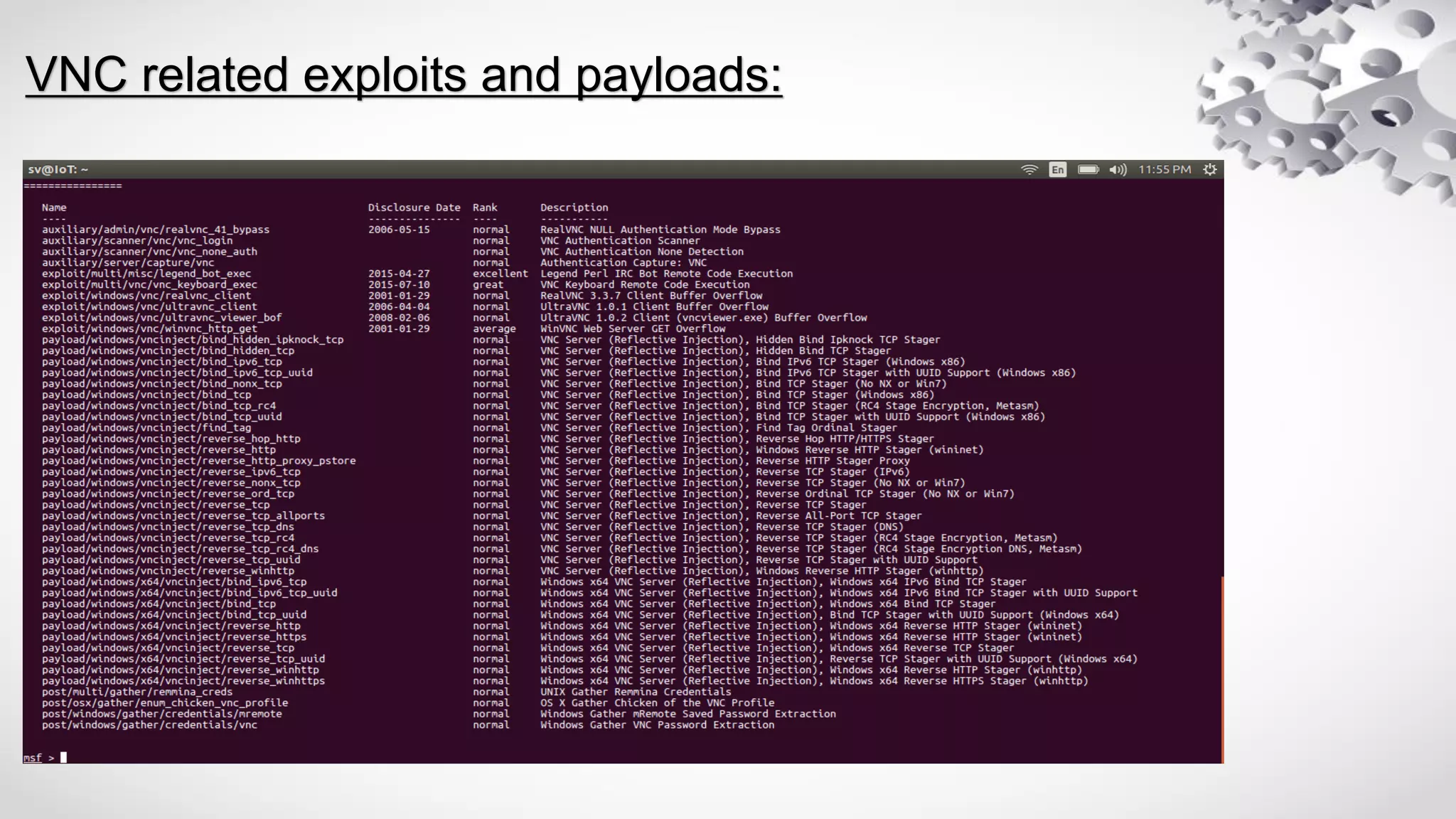This screenshot has height=819, width=1456.
Task: Select payload/windows/vncinject/reverse_ord_tcp entry
Action: click(x=168, y=494)
